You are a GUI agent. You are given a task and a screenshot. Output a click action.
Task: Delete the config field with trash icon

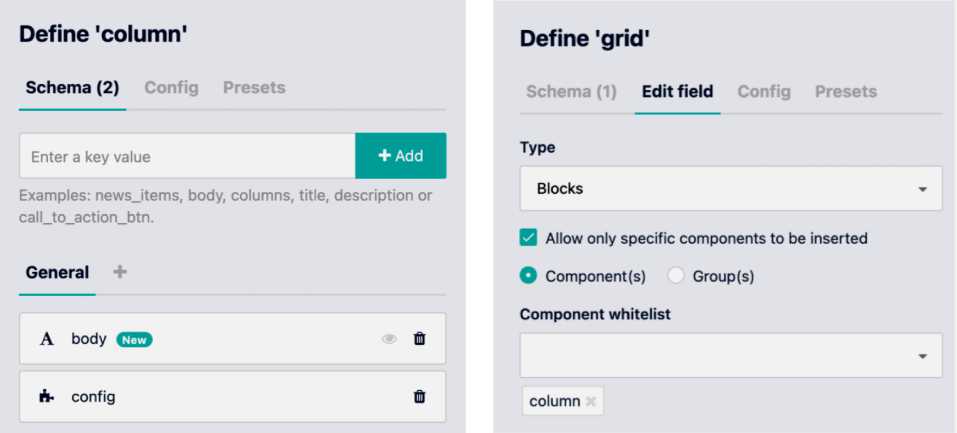coord(419,397)
